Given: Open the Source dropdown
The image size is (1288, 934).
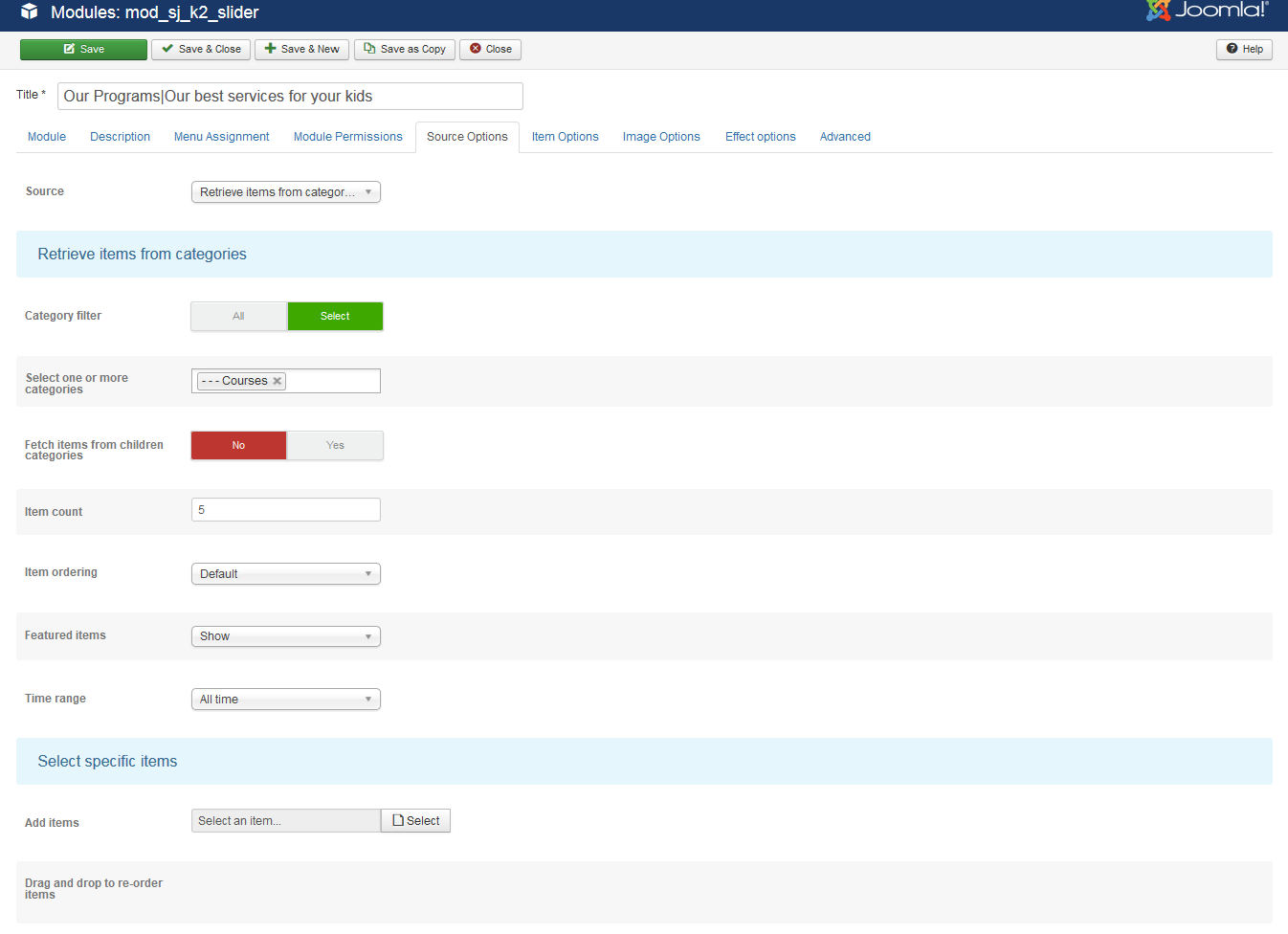Looking at the screenshot, I should tap(286, 192).
